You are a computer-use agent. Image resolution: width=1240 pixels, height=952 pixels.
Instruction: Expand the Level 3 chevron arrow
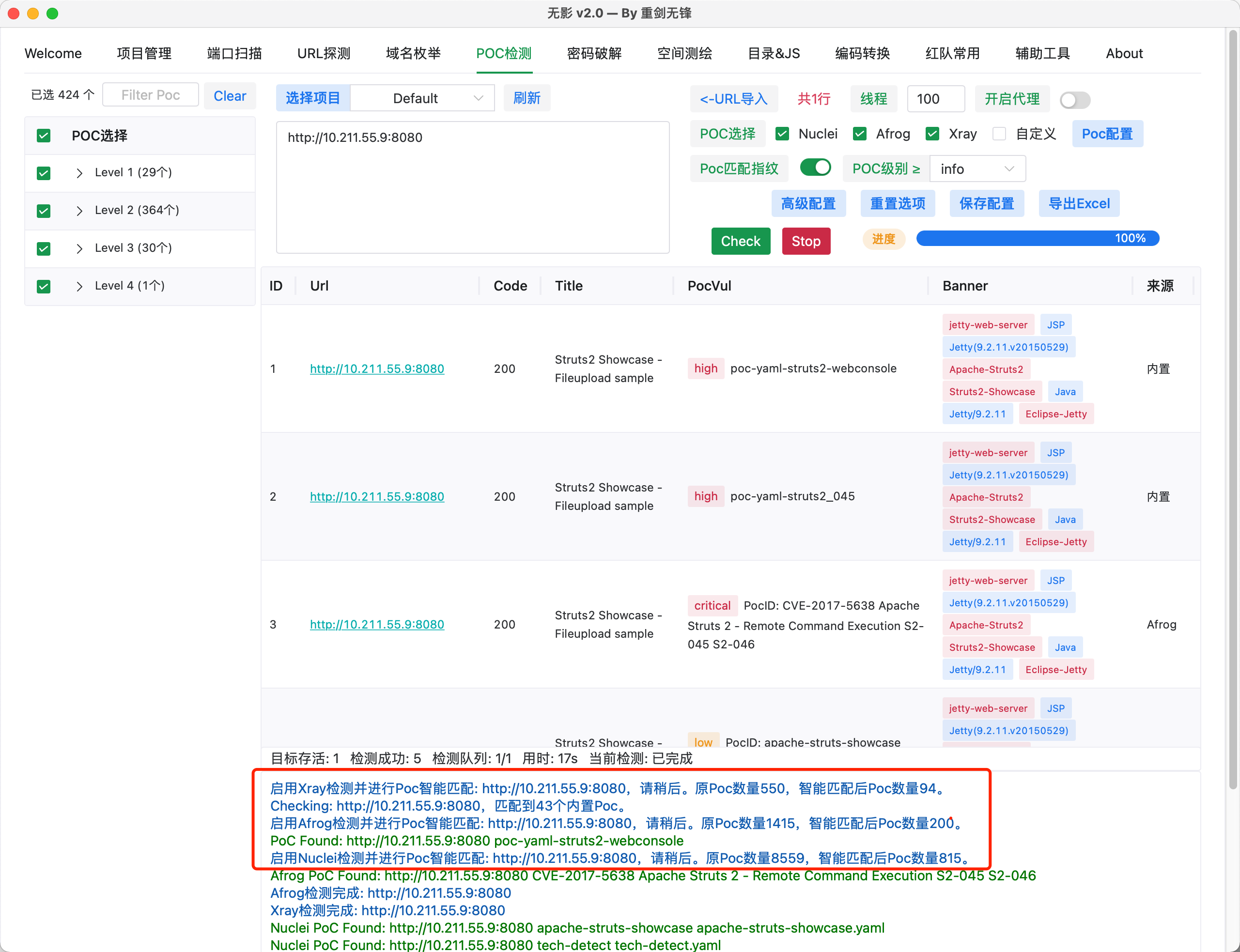(79, 248)
